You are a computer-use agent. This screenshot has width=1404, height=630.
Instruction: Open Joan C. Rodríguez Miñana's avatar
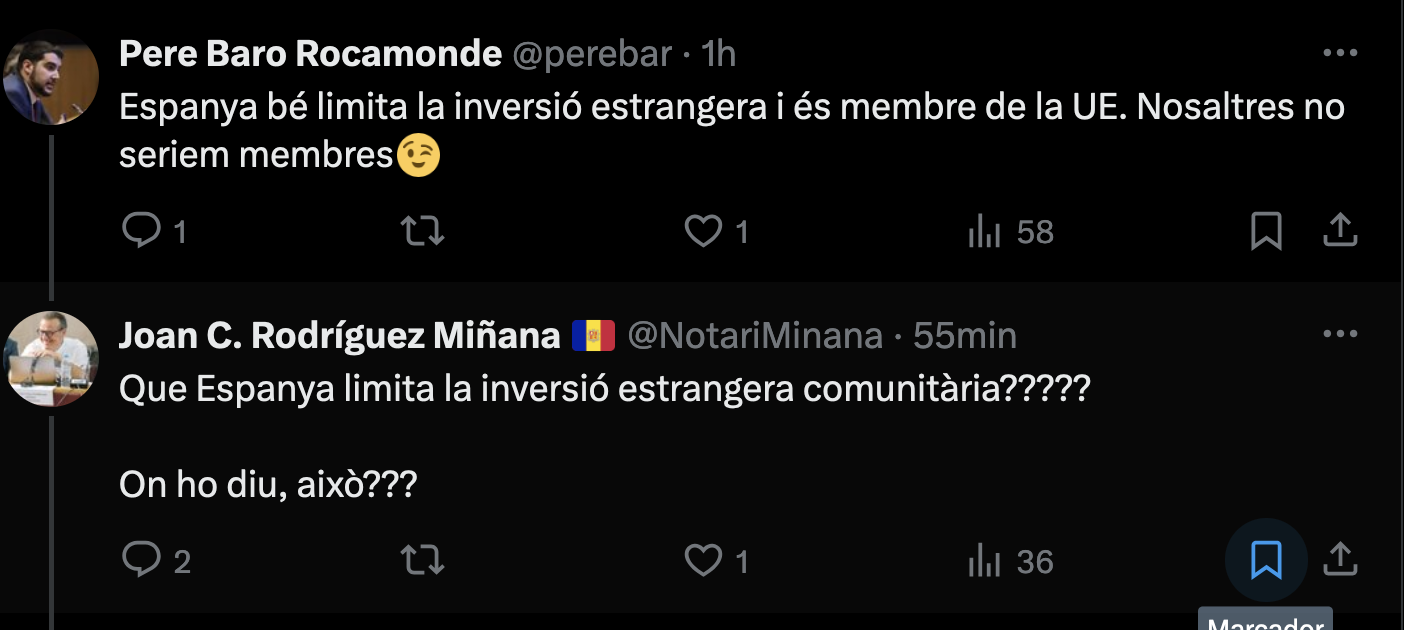[51, 358]
